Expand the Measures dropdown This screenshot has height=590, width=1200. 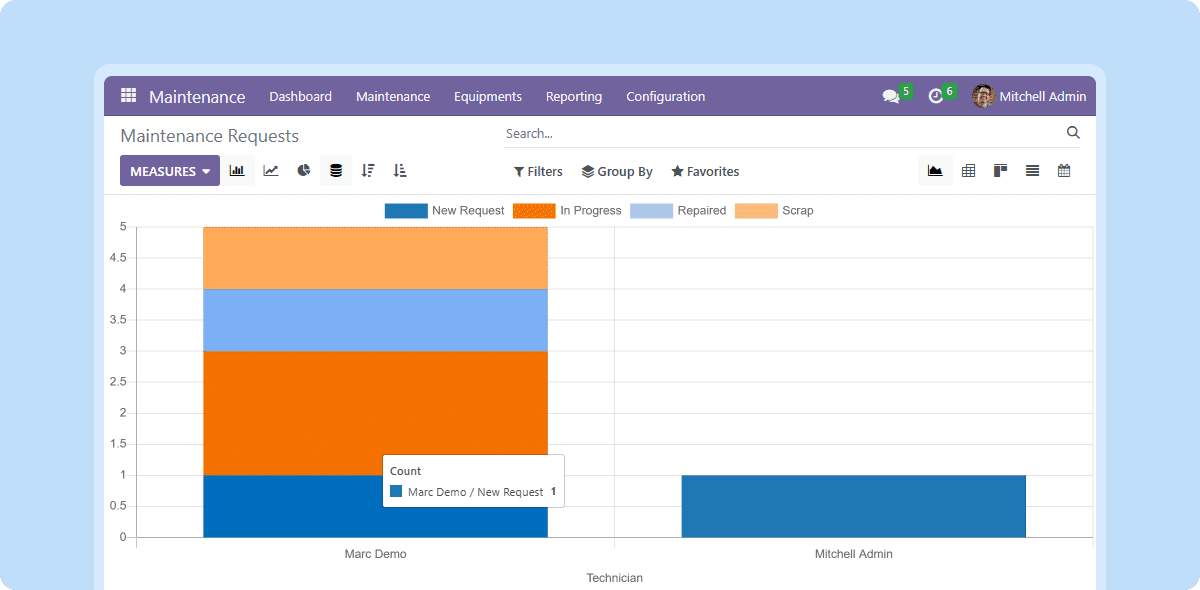170,171
